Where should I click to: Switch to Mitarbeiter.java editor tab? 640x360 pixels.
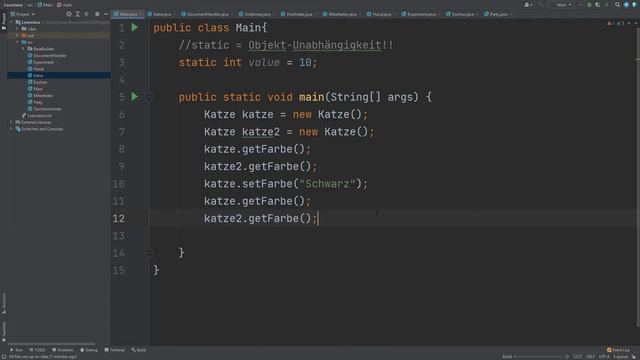click(x=342, y=14)
